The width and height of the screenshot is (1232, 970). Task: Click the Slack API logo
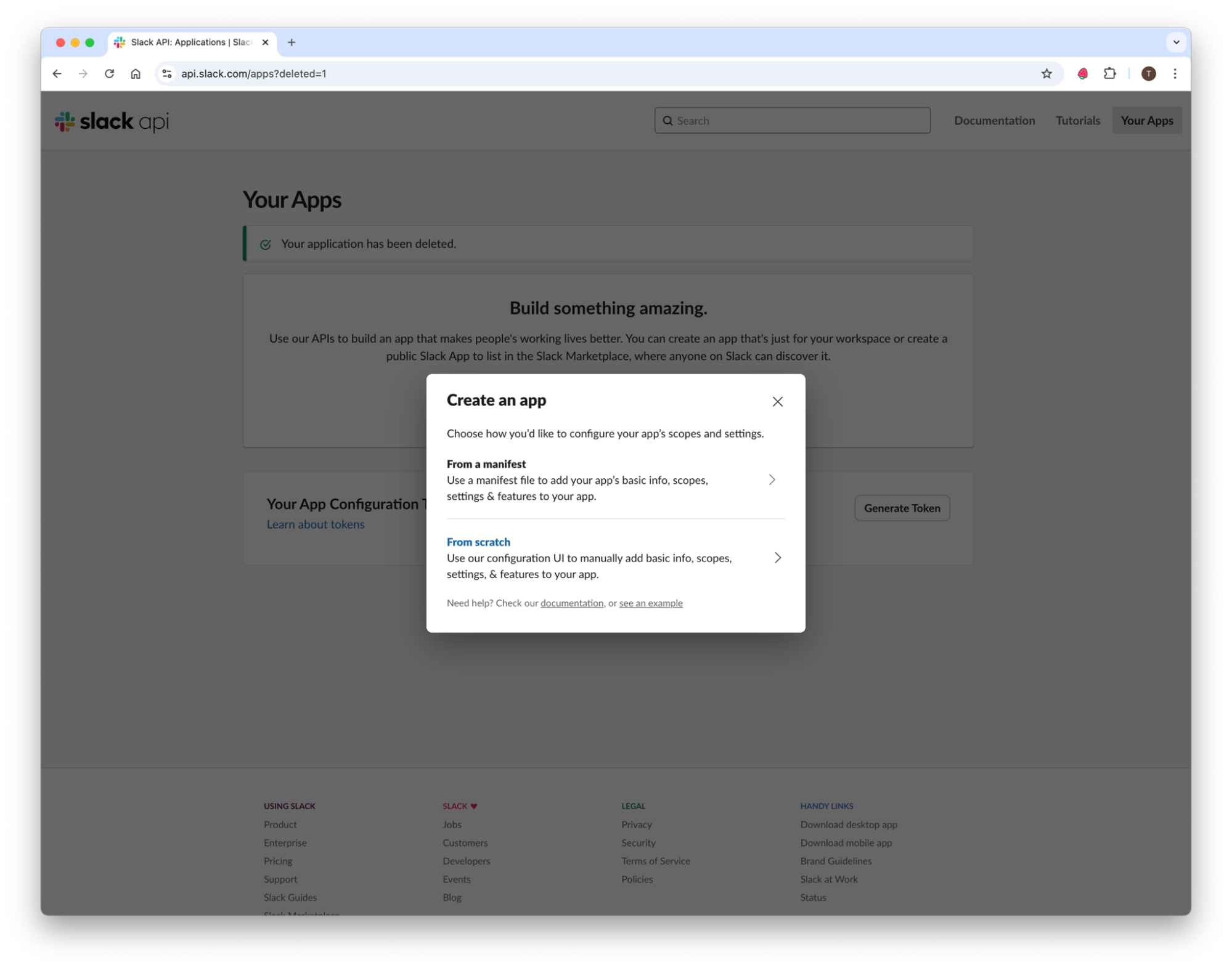pos(112,121)
